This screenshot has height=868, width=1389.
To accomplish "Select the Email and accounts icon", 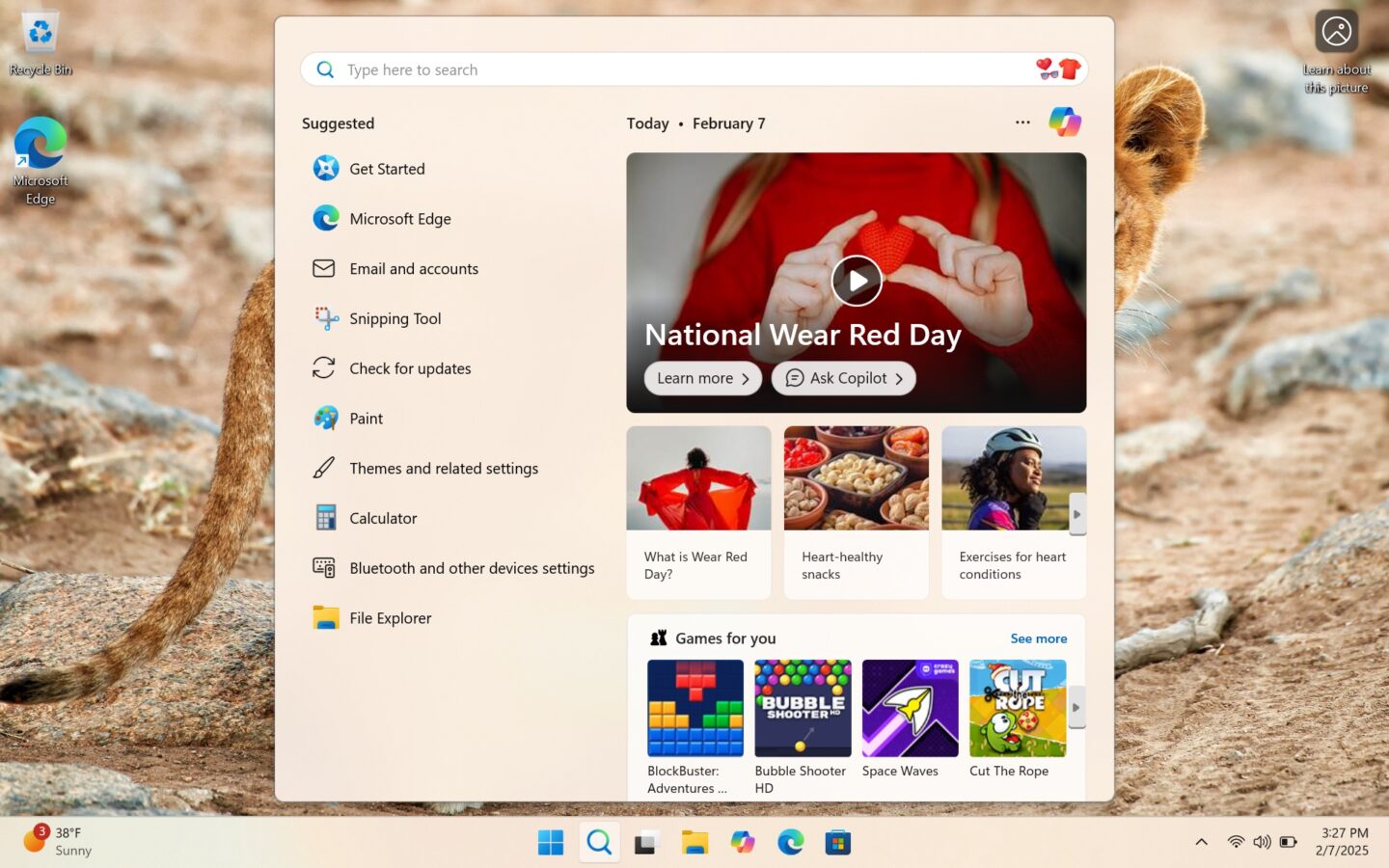I will pyautogui.click(x=325, y=268).
